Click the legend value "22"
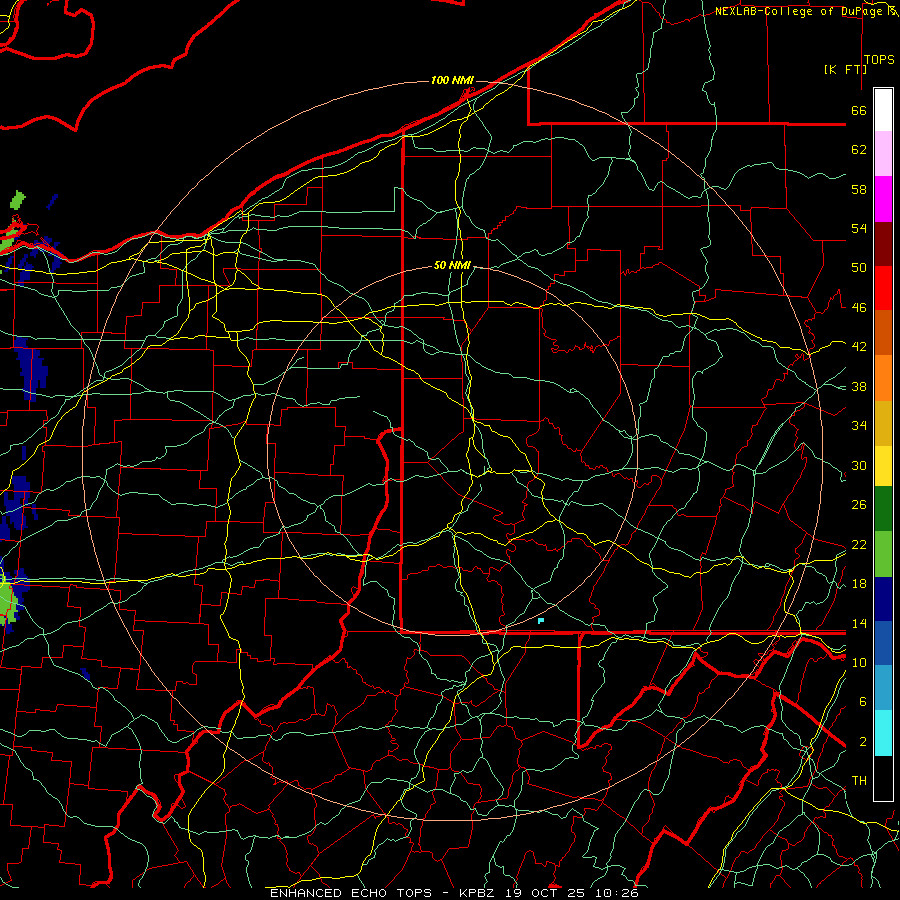 click(859, 544)
